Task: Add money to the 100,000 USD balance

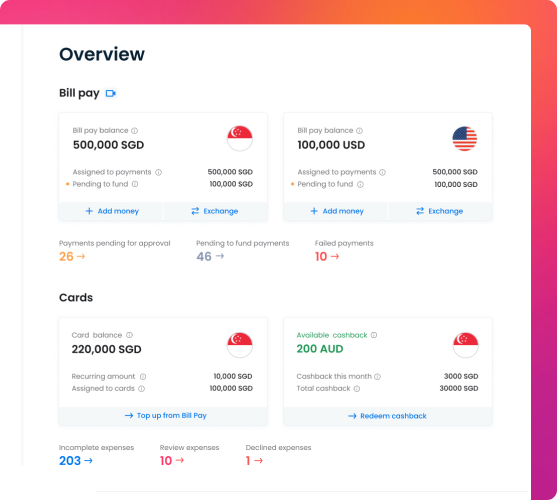Action: [x=336, y=211]
